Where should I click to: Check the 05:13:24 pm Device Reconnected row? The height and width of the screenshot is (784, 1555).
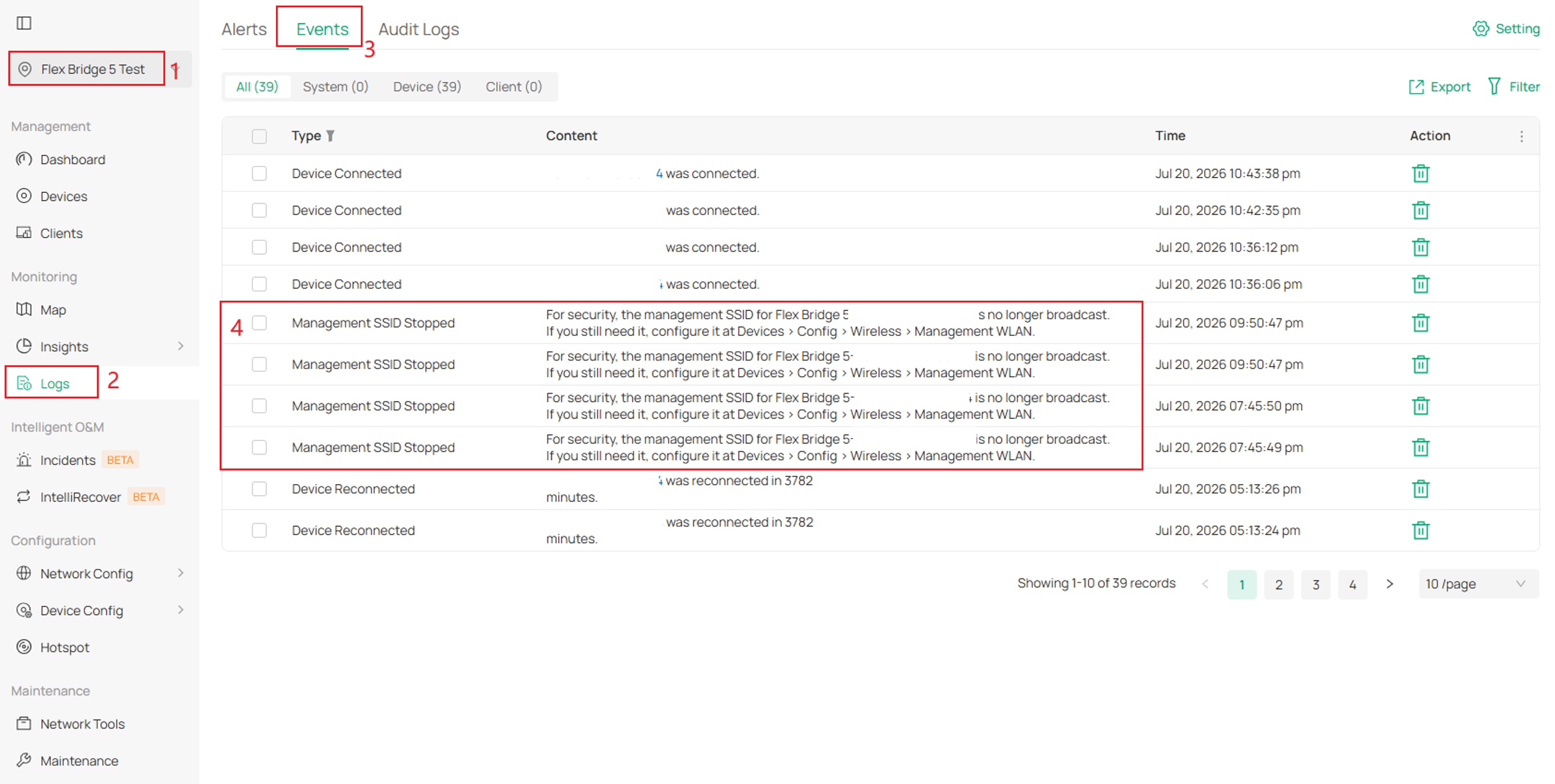tap(260, 530)
